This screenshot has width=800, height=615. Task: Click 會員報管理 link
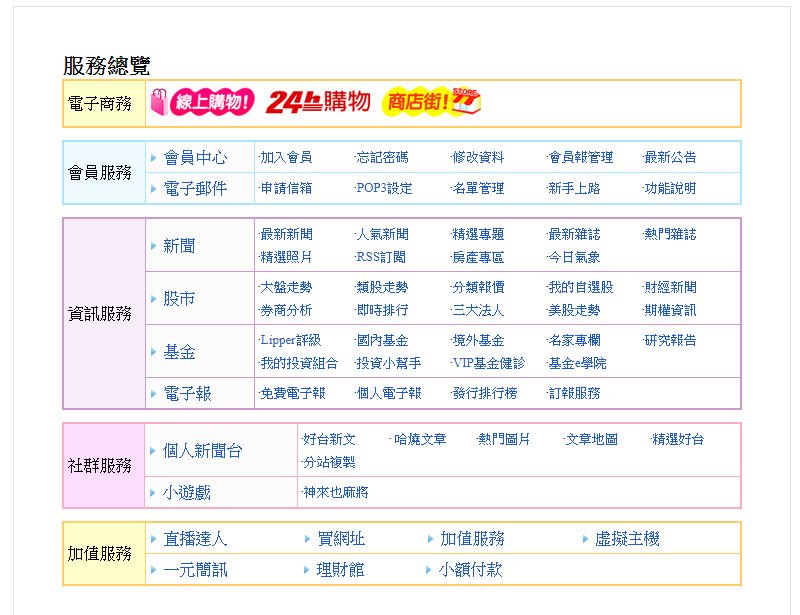580,157
